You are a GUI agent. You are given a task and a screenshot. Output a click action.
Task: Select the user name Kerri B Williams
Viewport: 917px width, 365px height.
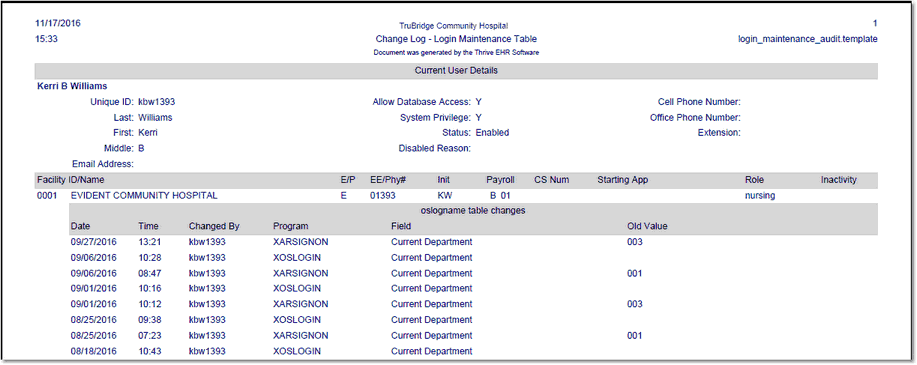(72, 86)
